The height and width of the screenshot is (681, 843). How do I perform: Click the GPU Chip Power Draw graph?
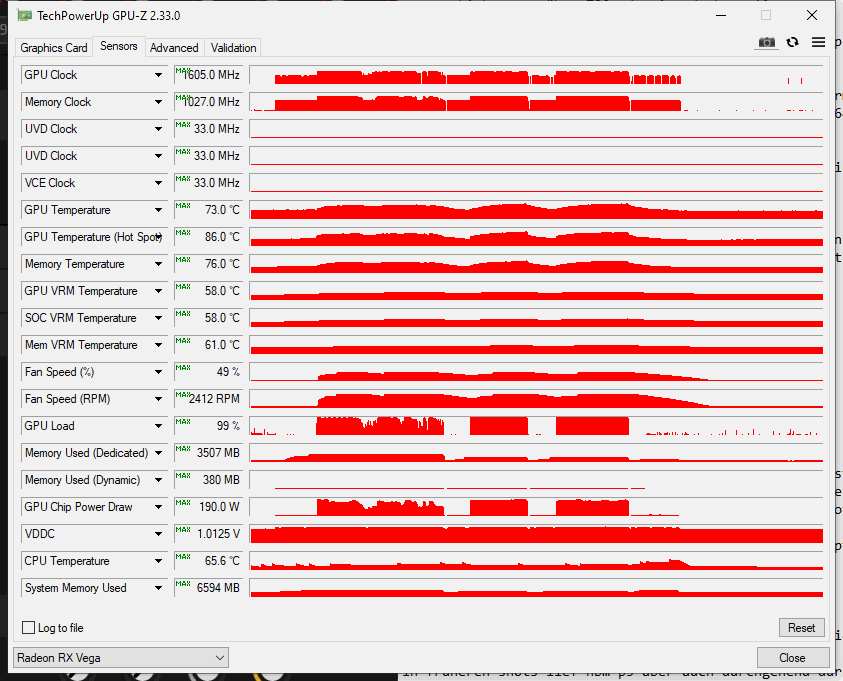tap(537, 507)
